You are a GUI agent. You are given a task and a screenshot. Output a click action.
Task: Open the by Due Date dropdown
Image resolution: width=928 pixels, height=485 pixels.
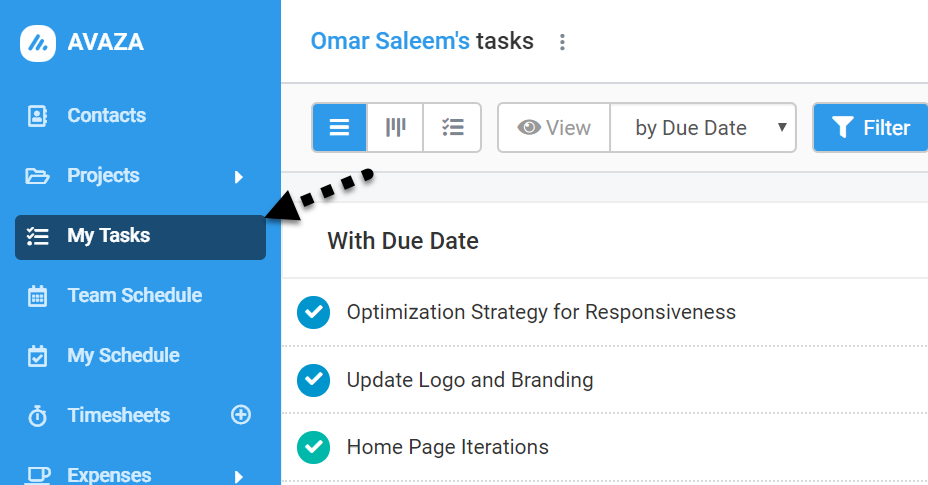tap(703, 127)
